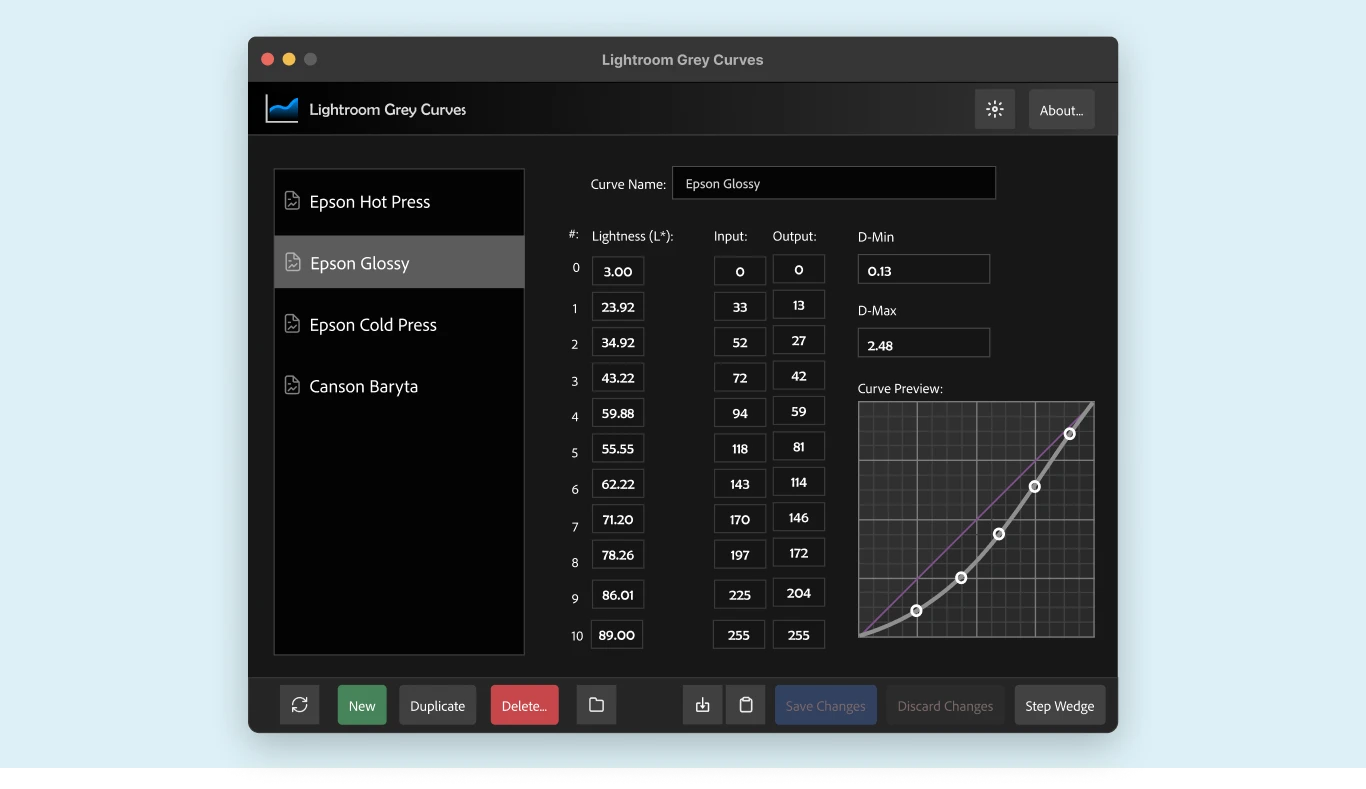
Task: Click the file icon beside Canson Baryta
Action: 292,385
